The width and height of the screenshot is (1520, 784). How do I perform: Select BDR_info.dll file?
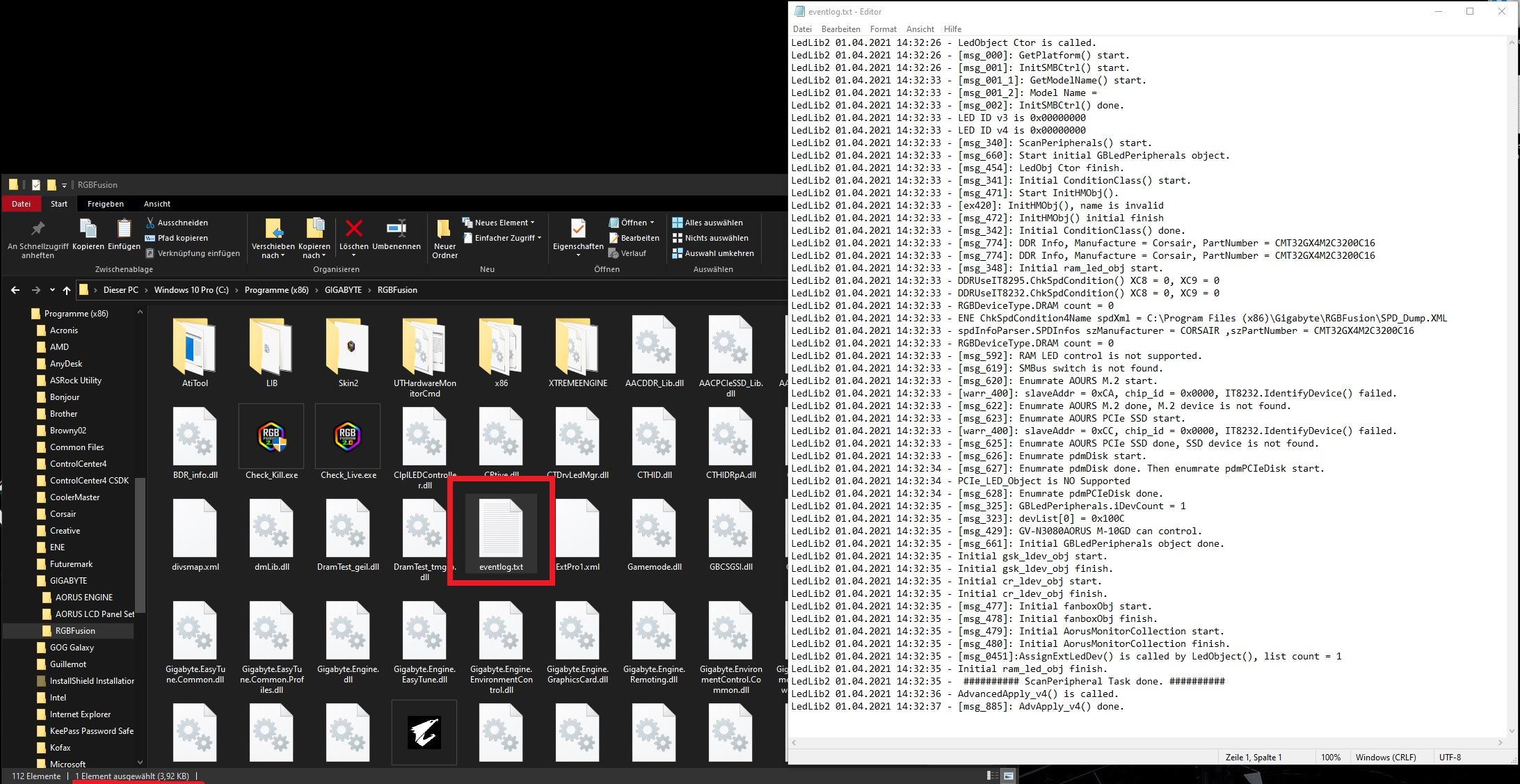click(195, 443)
